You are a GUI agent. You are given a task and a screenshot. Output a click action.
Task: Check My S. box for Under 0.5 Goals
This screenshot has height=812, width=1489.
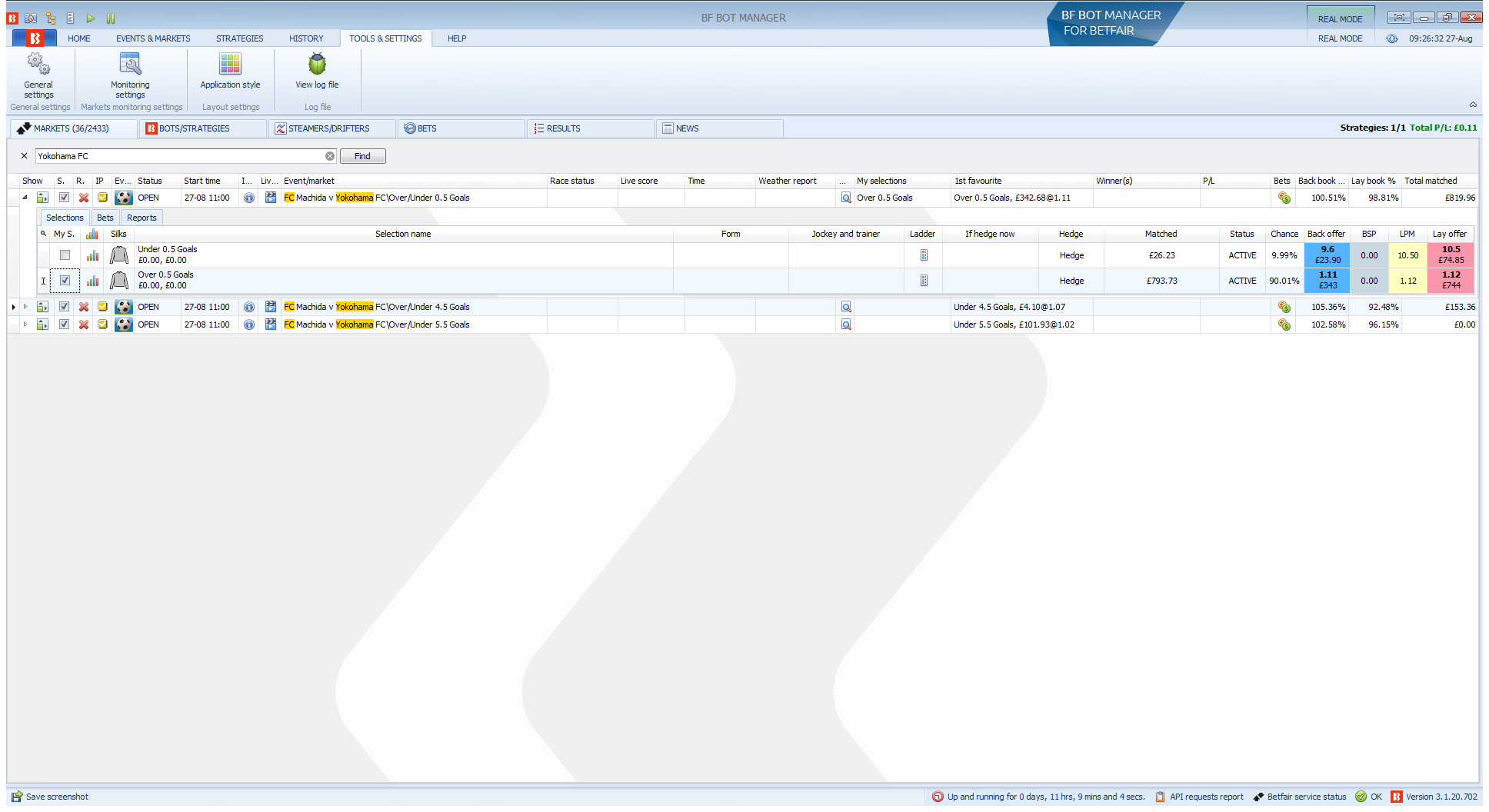pos(65,255)
